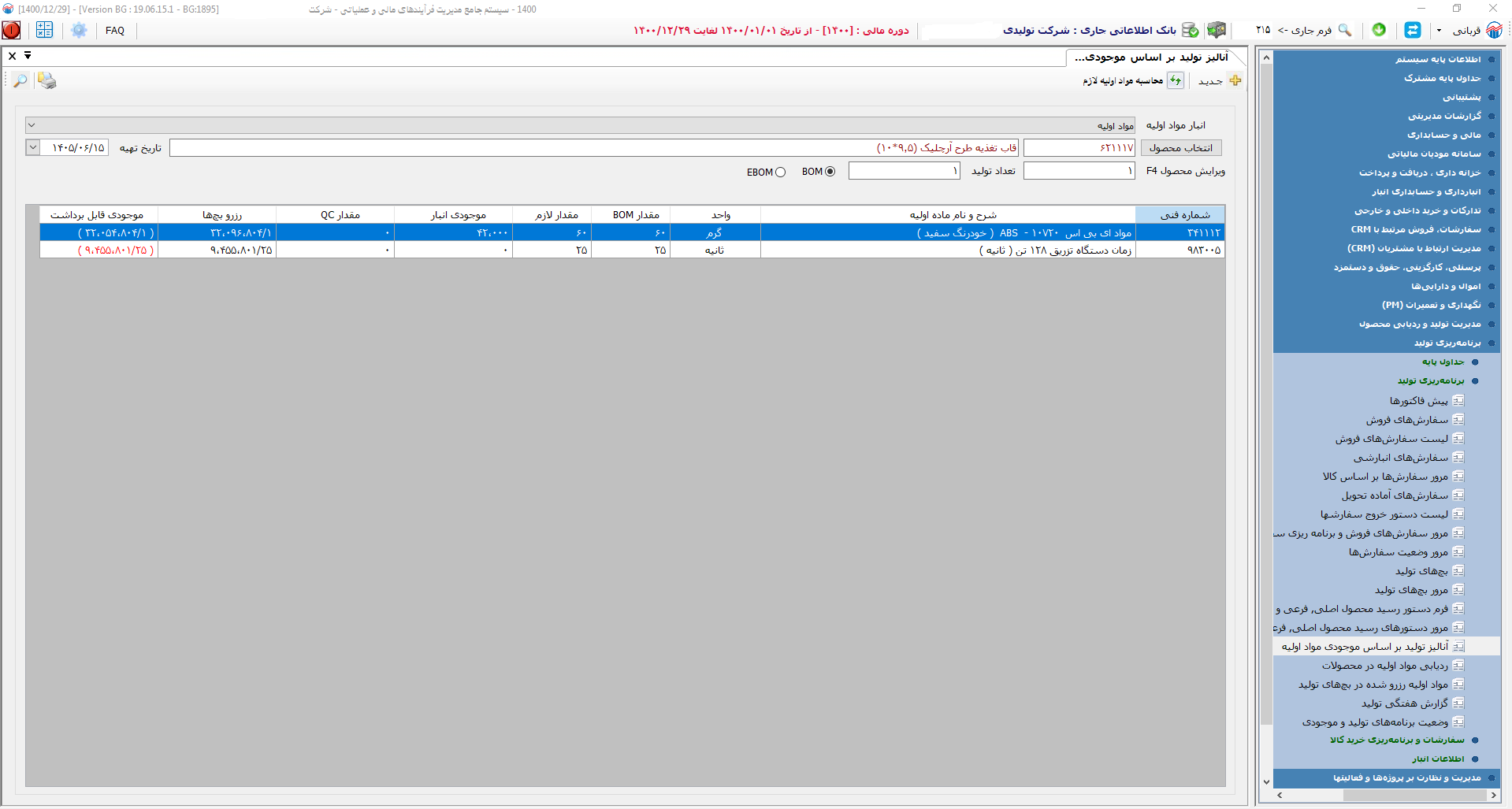Click the yellow plus جدید icon

pos(1235,80)
